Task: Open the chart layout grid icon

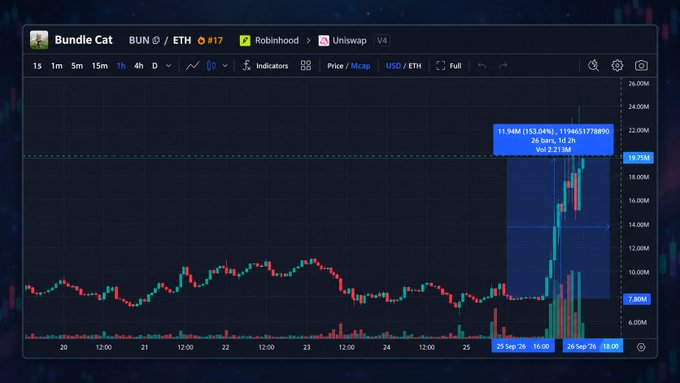Action: tap(306, 65)
